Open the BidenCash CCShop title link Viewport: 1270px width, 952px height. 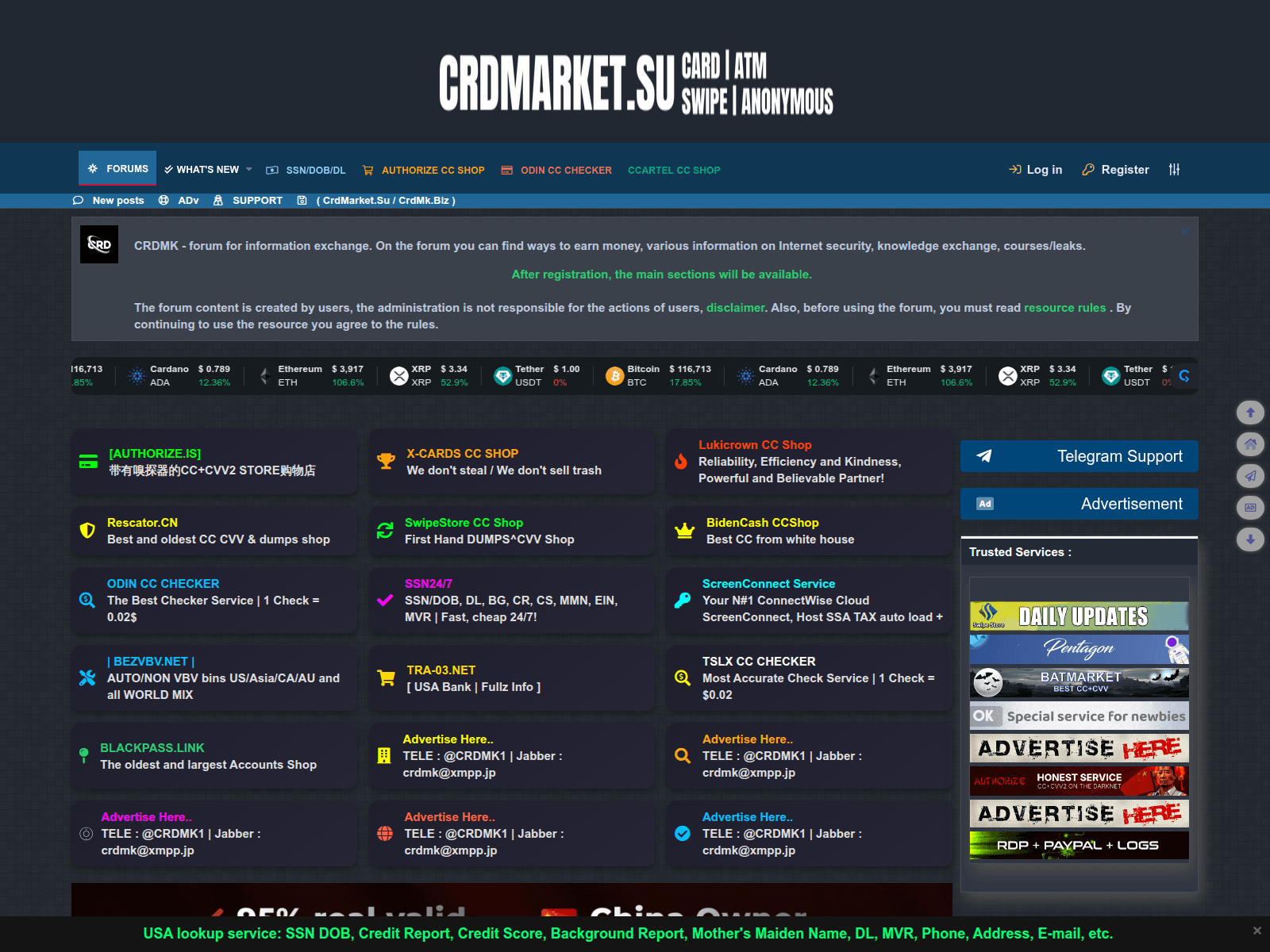coord(762,523)
